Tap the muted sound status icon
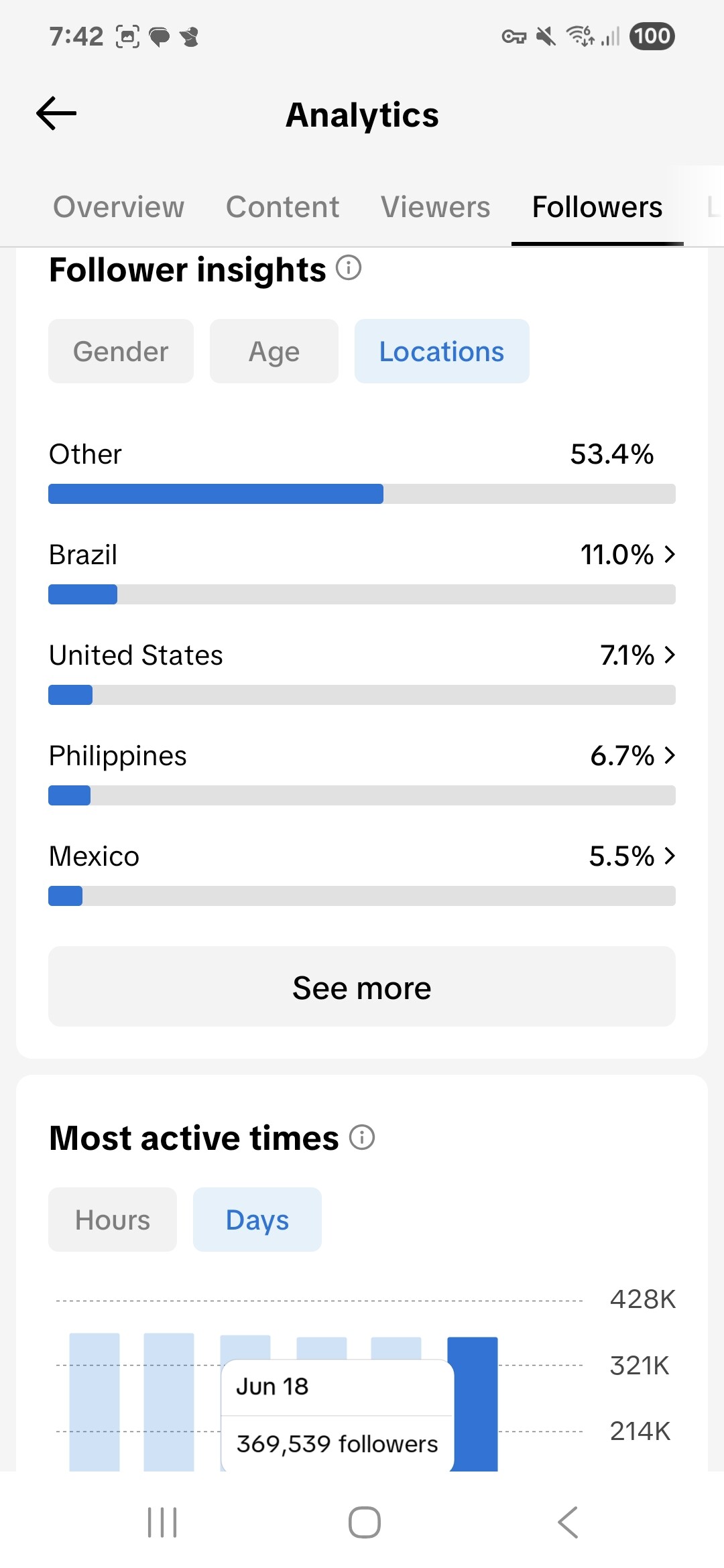 546,36
